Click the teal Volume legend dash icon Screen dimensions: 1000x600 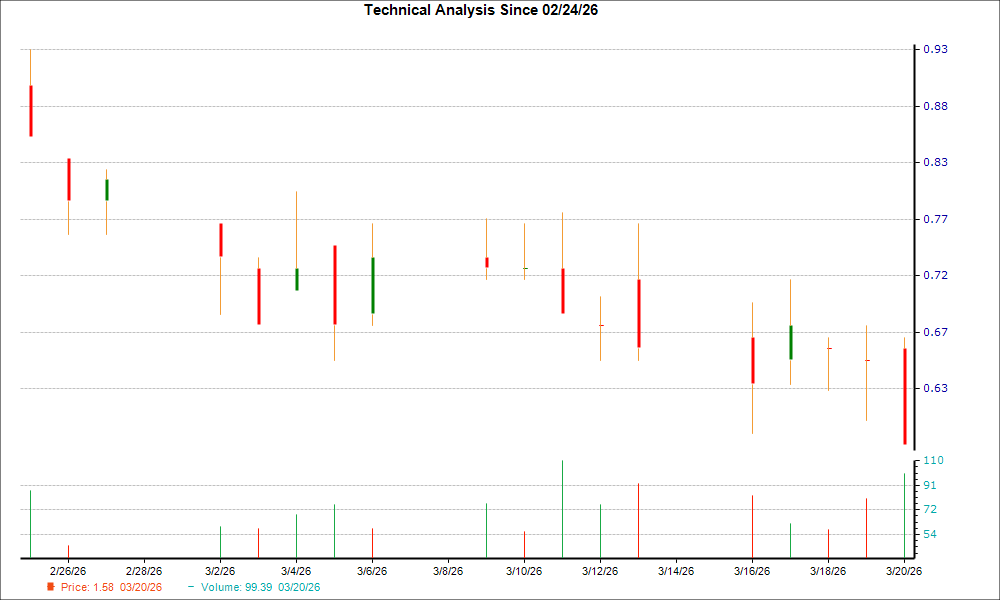(x=190, y=588)
